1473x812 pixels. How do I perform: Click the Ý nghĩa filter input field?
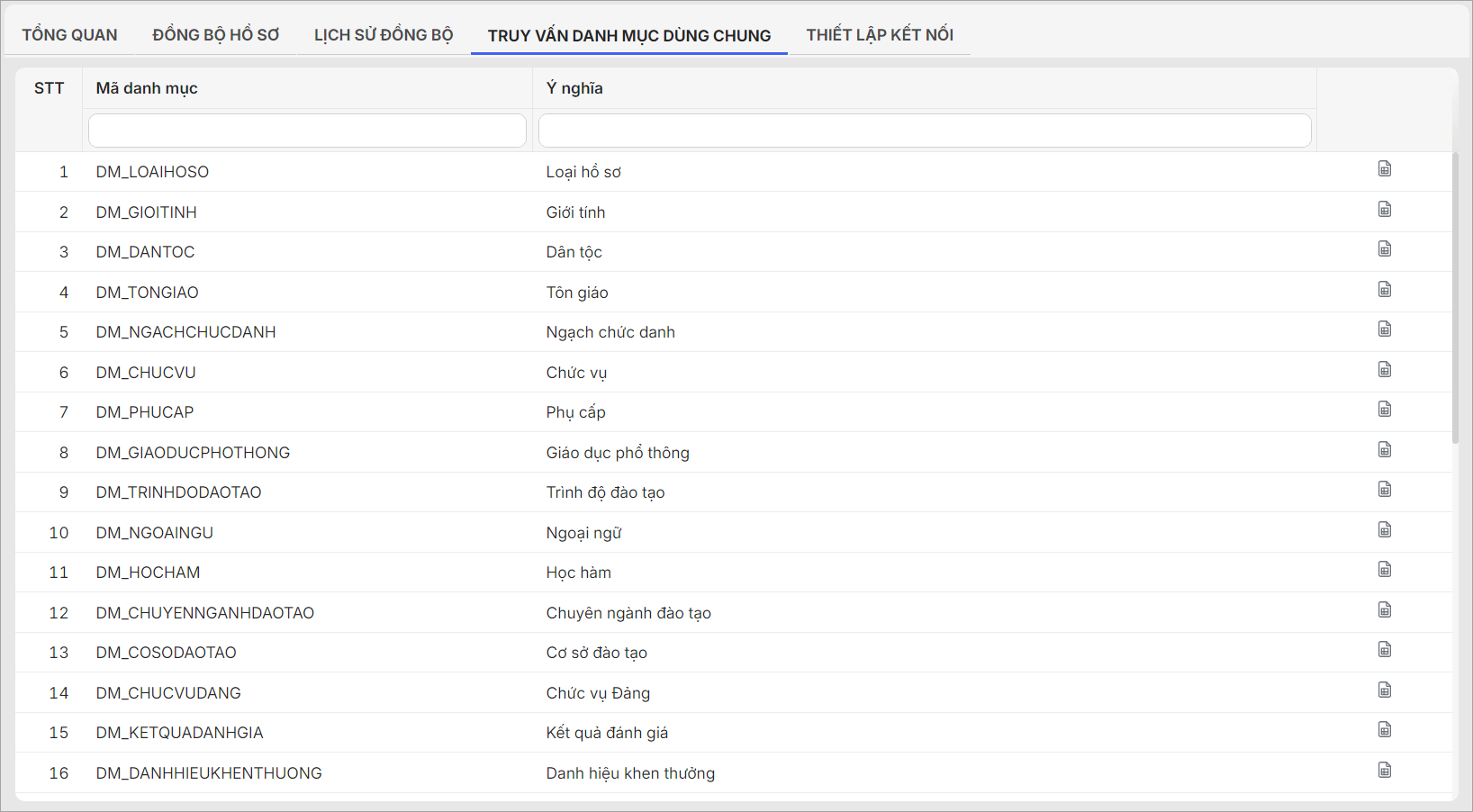924,131
